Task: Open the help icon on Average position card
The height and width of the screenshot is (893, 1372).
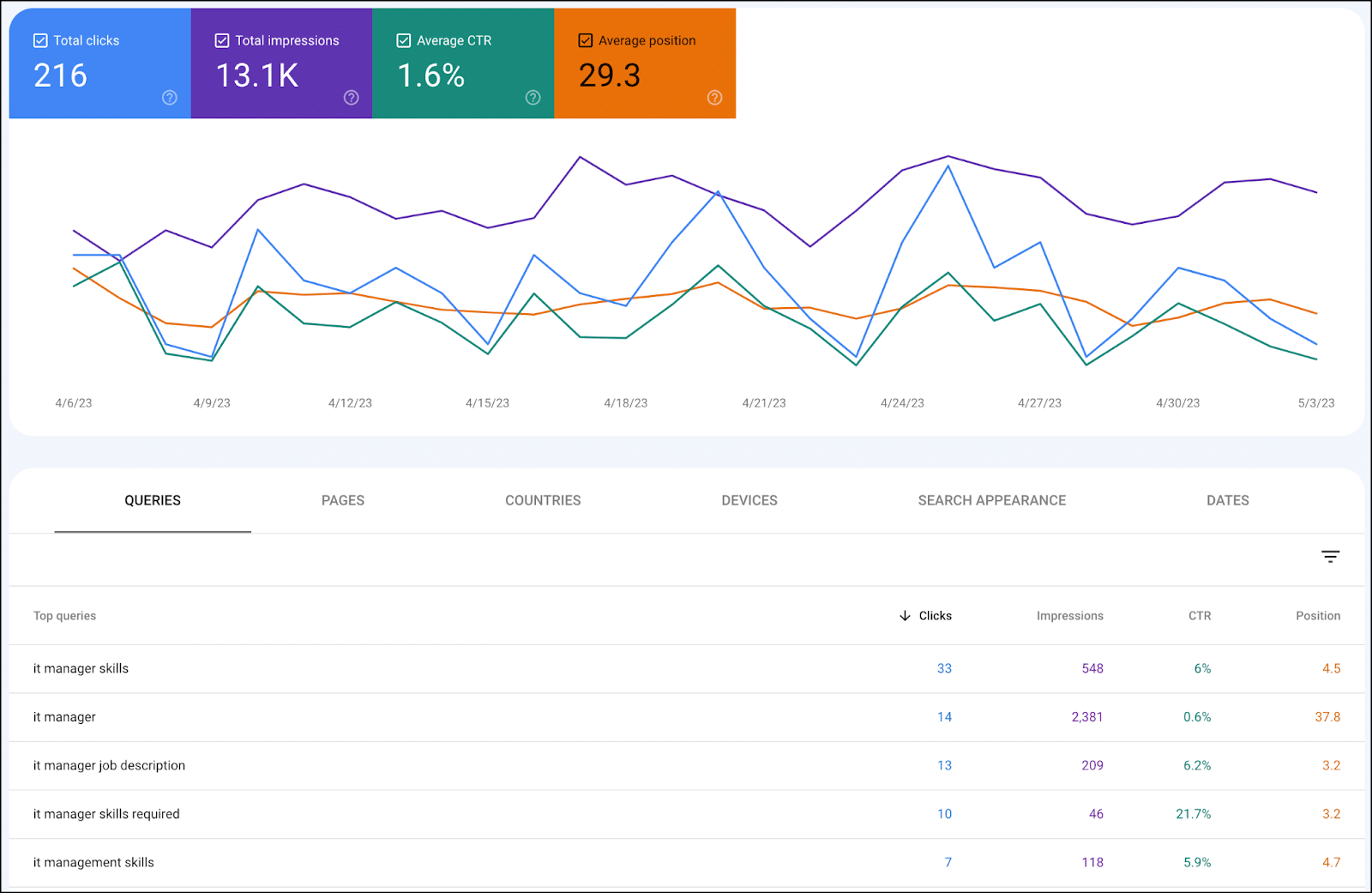Action: (x=714, y=98)
